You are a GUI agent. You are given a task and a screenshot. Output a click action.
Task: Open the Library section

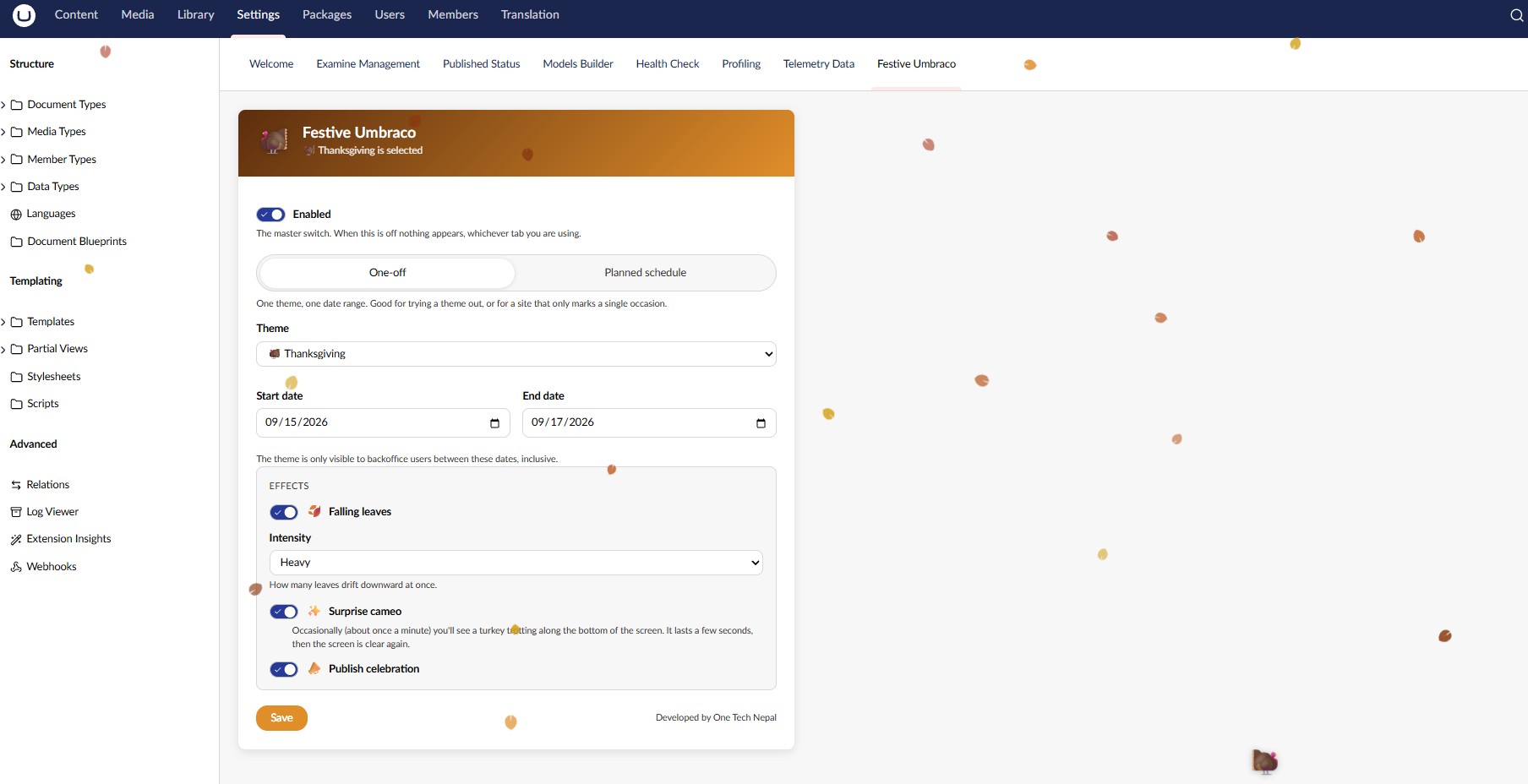196,15
